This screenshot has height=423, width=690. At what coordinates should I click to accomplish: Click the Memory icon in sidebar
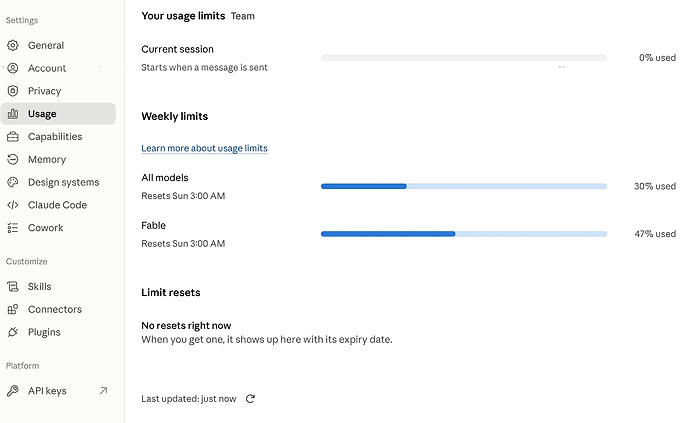(x=13, y=159)
